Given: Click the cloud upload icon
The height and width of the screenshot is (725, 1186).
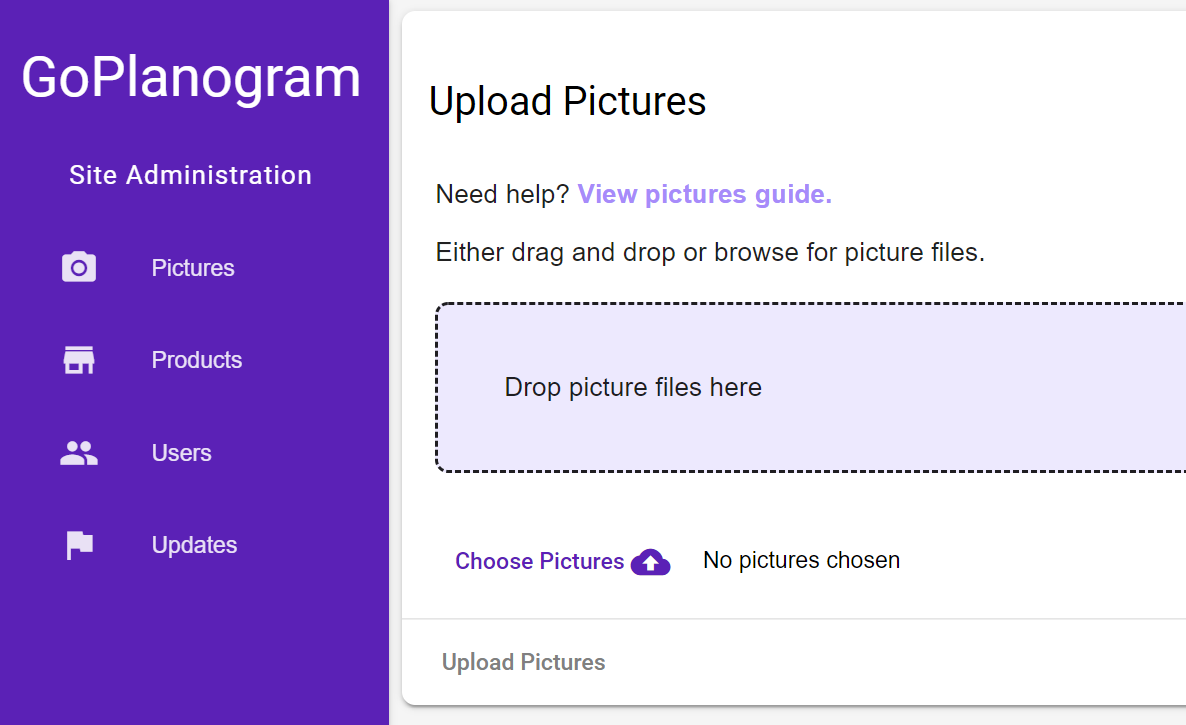Looking at the screenshot, I should 650,562.
